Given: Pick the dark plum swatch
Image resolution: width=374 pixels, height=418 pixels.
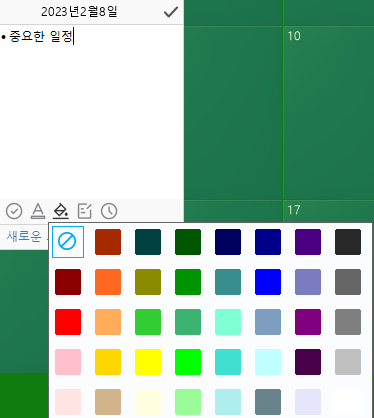Looking at the screenshot, I should tap(308, 362).
